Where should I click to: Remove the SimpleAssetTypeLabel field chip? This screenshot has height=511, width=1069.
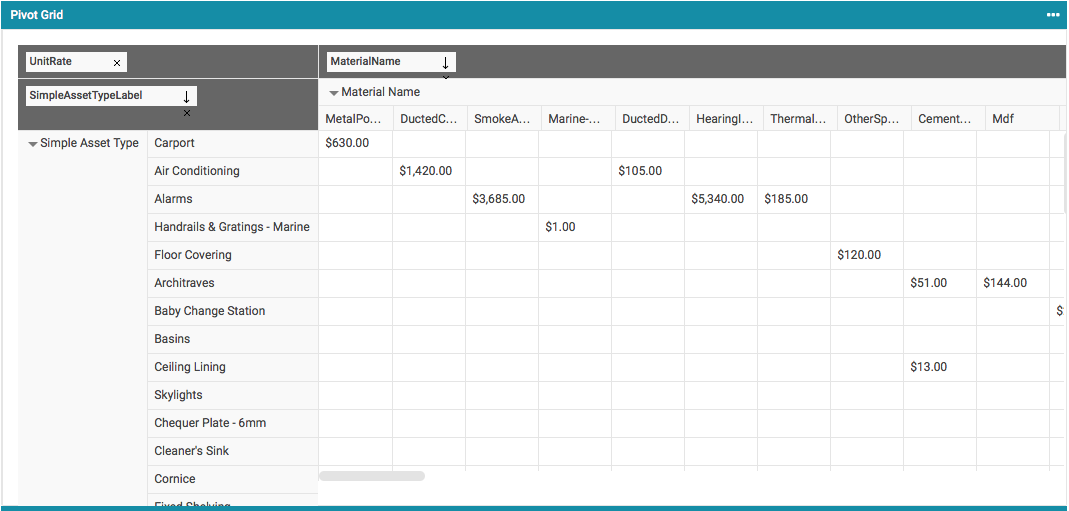pyautogui.click(x=187, y=113)
